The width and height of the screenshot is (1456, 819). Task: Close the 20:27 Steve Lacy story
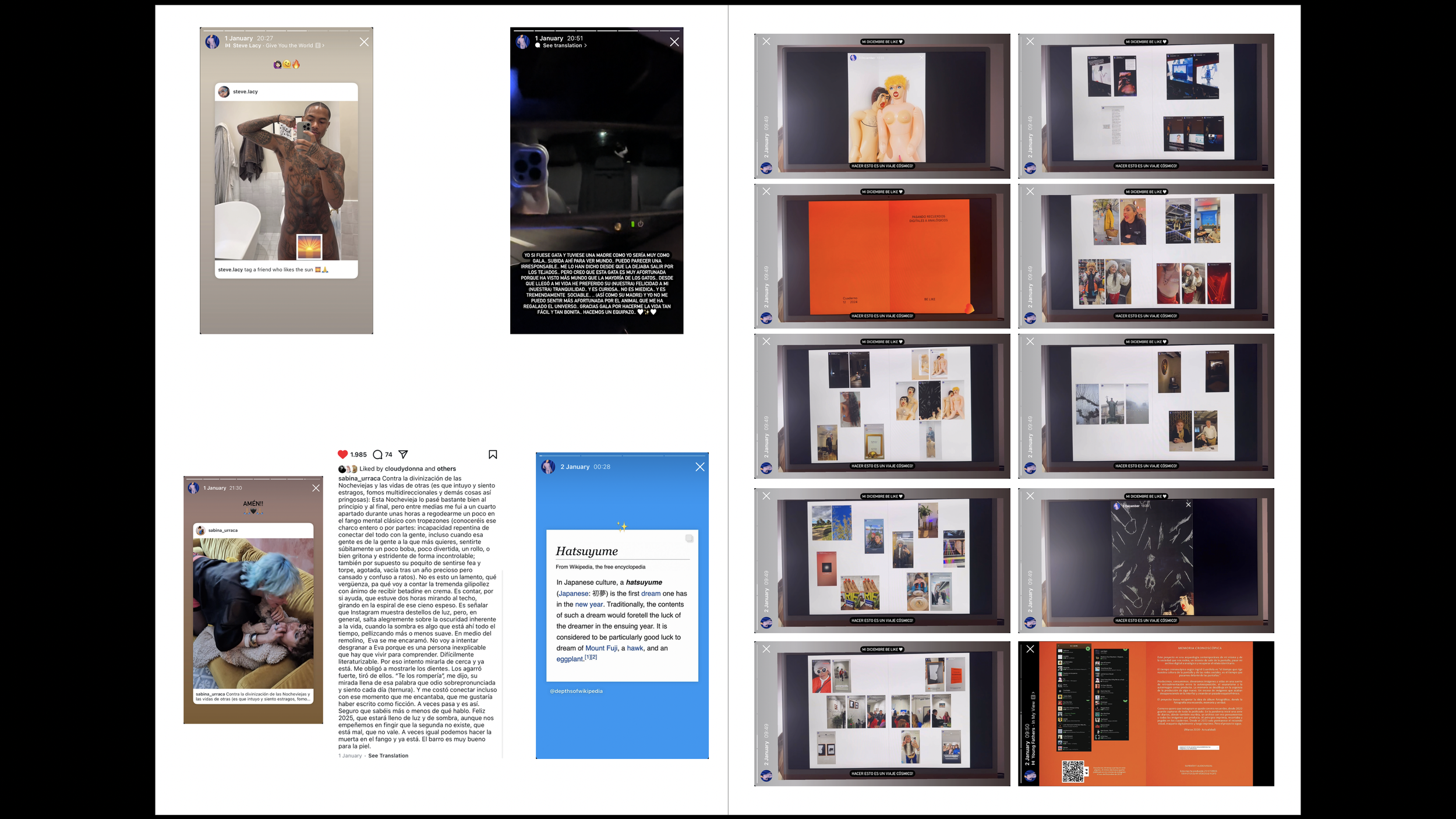[x=364, y=42]
